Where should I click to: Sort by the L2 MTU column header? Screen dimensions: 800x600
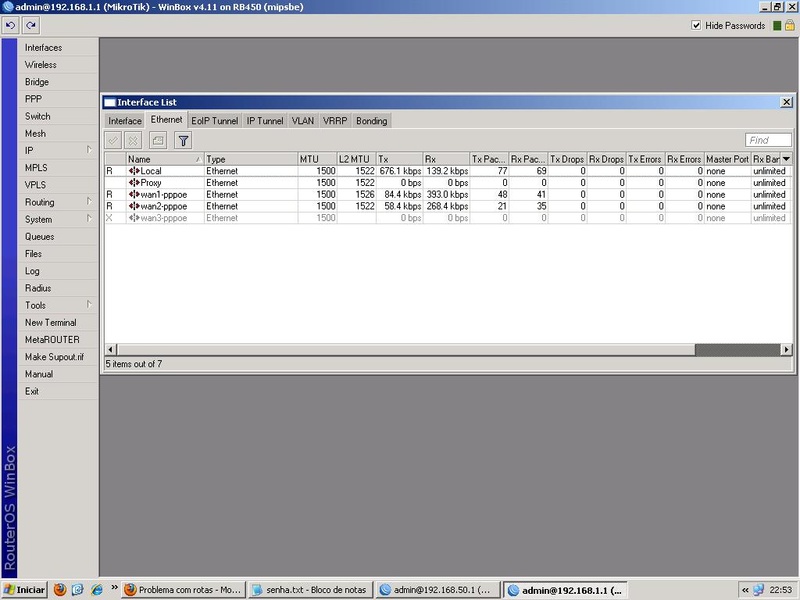pos(357,159)
